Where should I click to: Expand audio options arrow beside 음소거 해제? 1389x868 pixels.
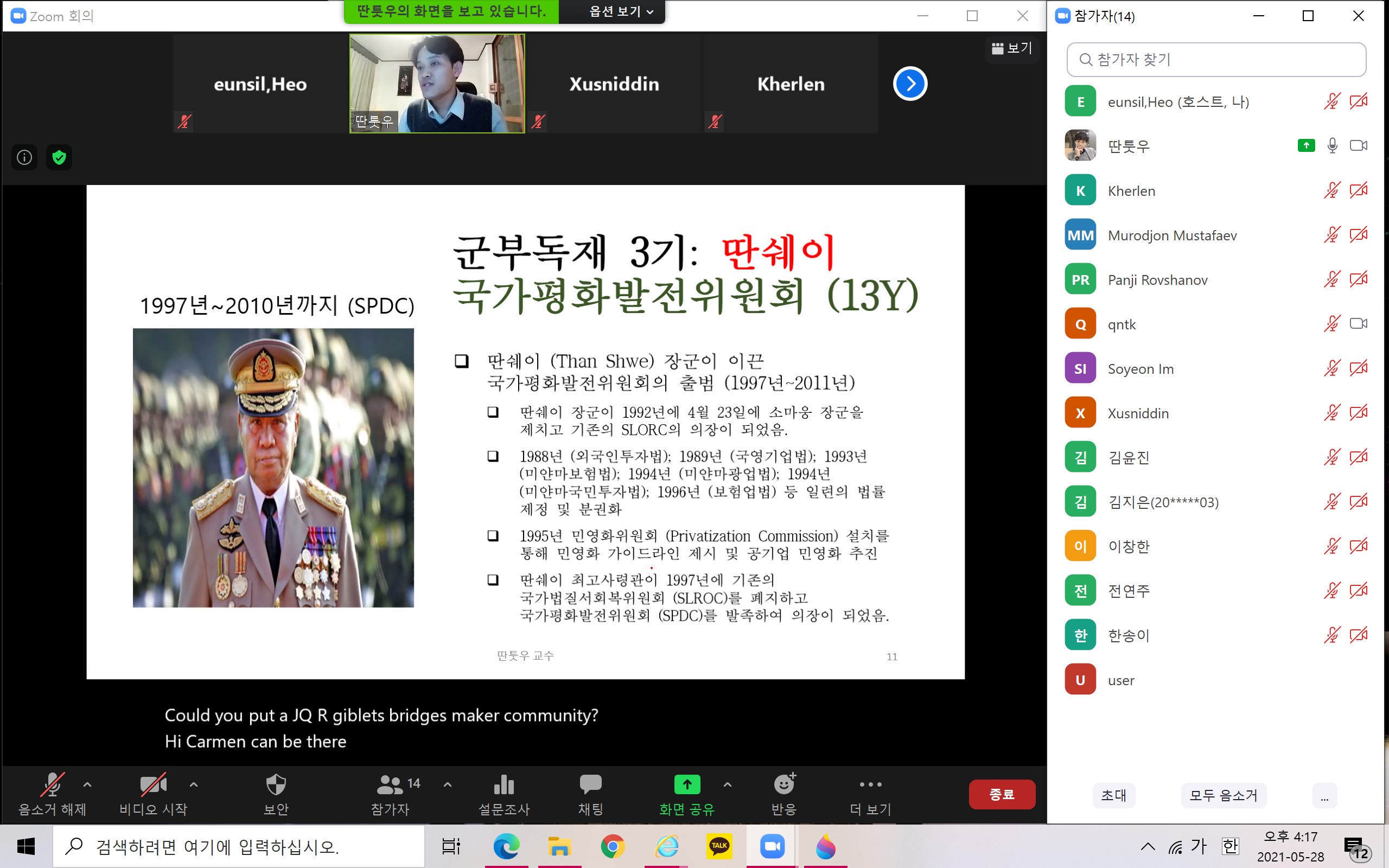(87, 784)
